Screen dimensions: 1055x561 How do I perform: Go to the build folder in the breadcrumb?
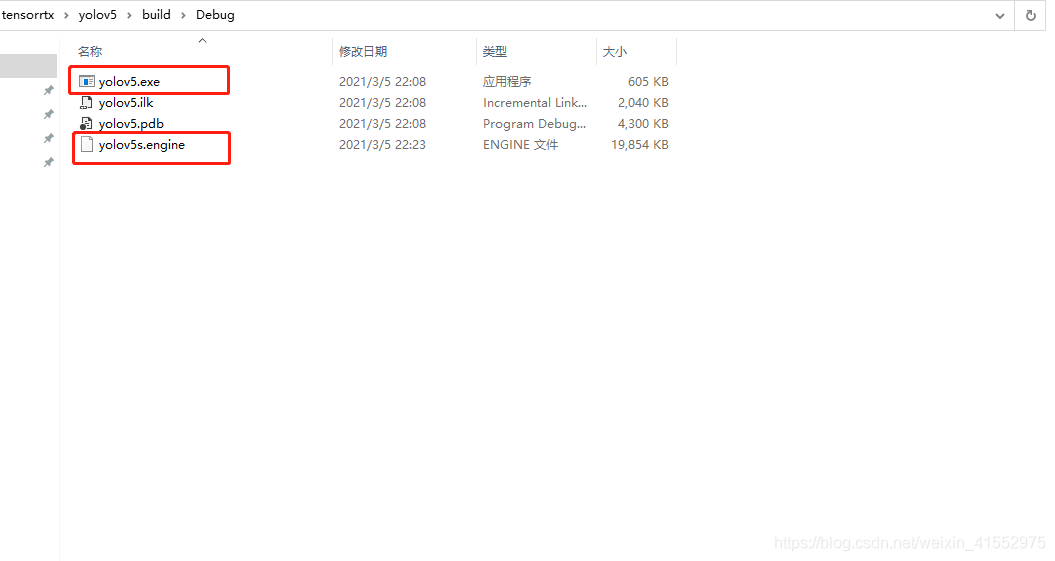coord(156,15)
